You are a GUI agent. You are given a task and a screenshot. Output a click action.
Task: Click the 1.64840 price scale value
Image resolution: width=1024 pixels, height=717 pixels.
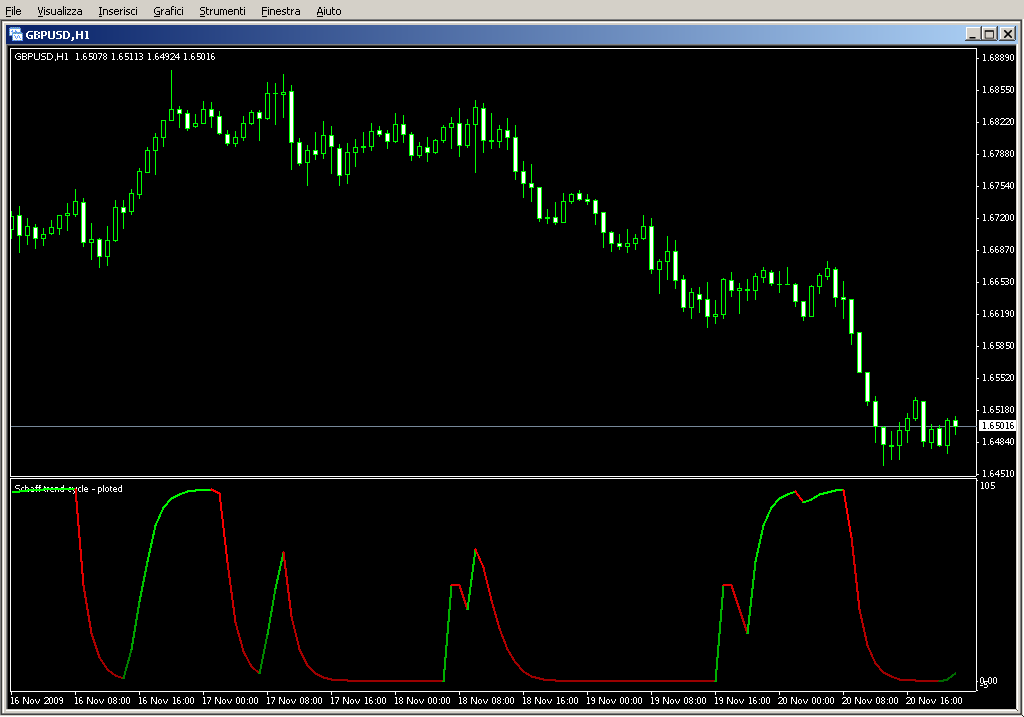tap(999, 441)
